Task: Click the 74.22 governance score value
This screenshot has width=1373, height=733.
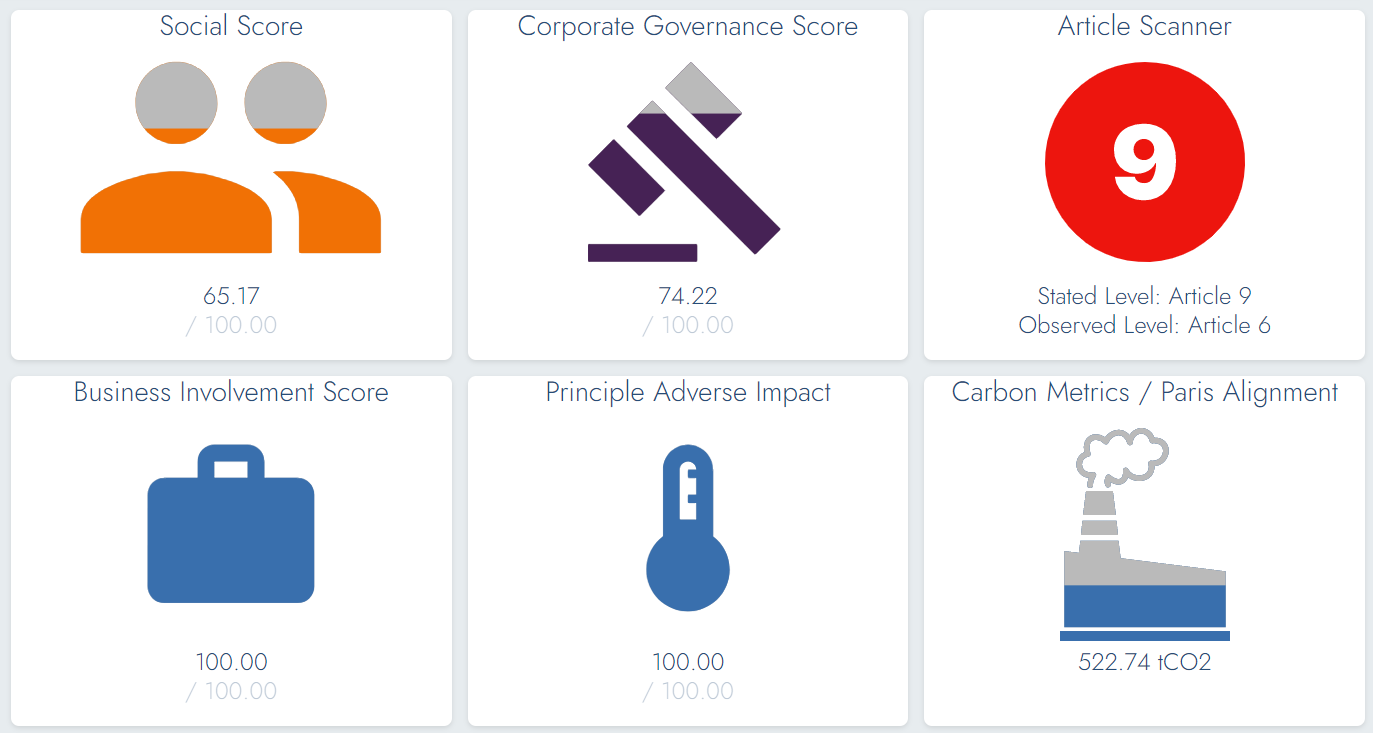Action: point(688,296)
